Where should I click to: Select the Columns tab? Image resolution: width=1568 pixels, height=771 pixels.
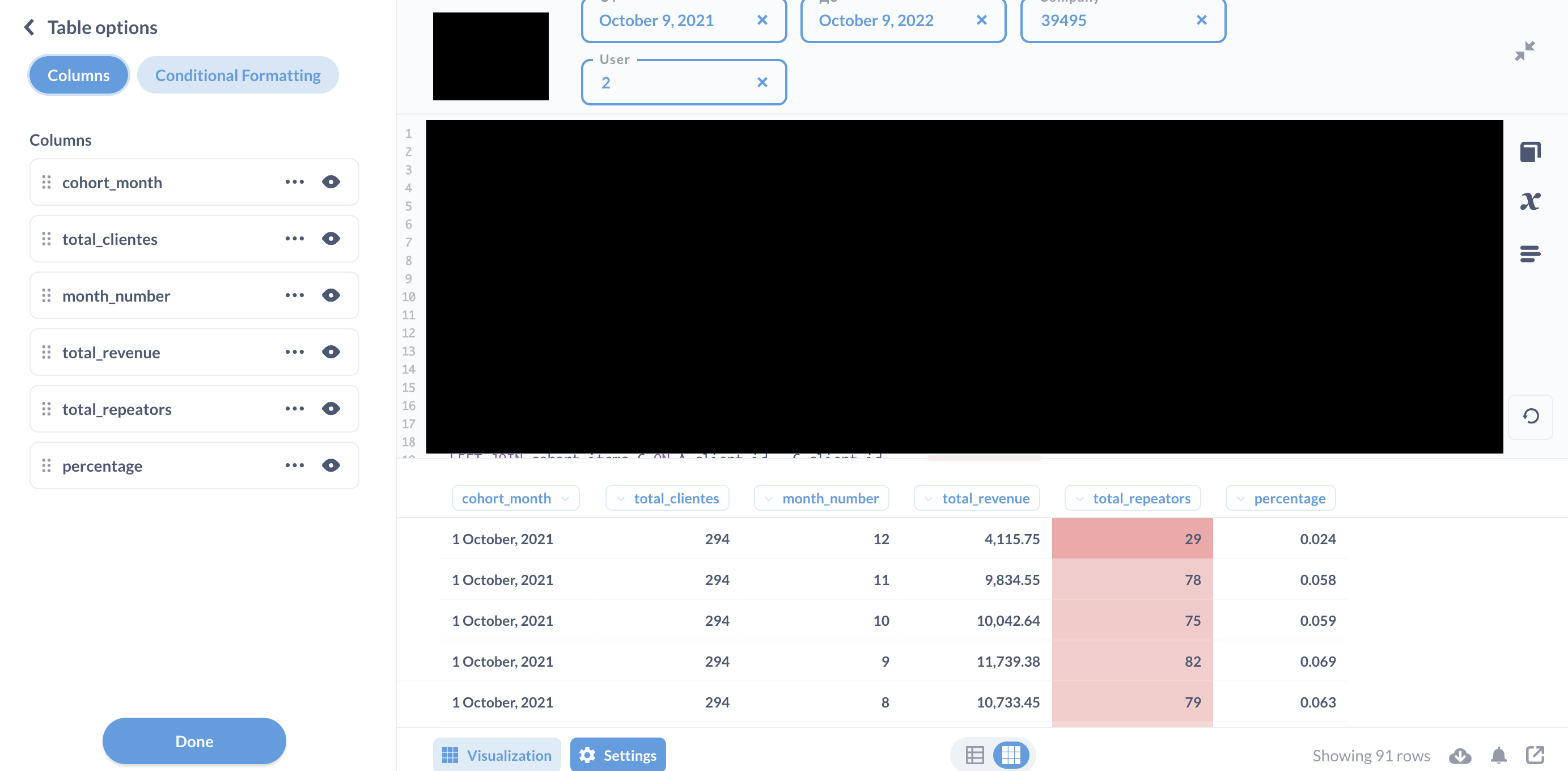(78, 75)
